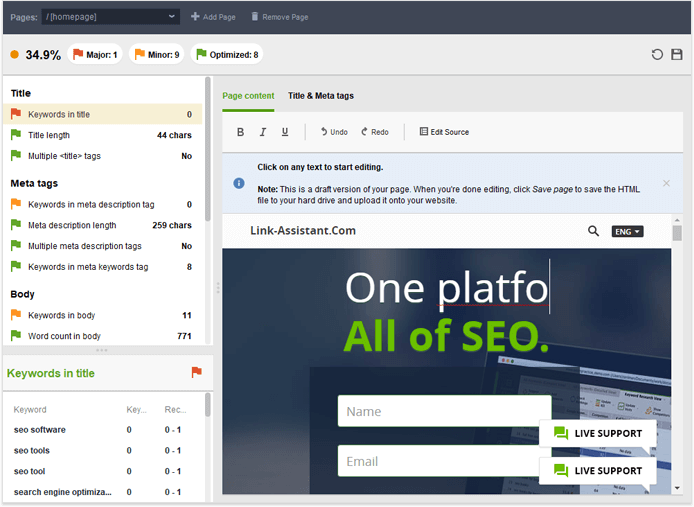694x507 pixels.
Task: Toggle bold formatting in editor toolbar
Action: point(240,132)
